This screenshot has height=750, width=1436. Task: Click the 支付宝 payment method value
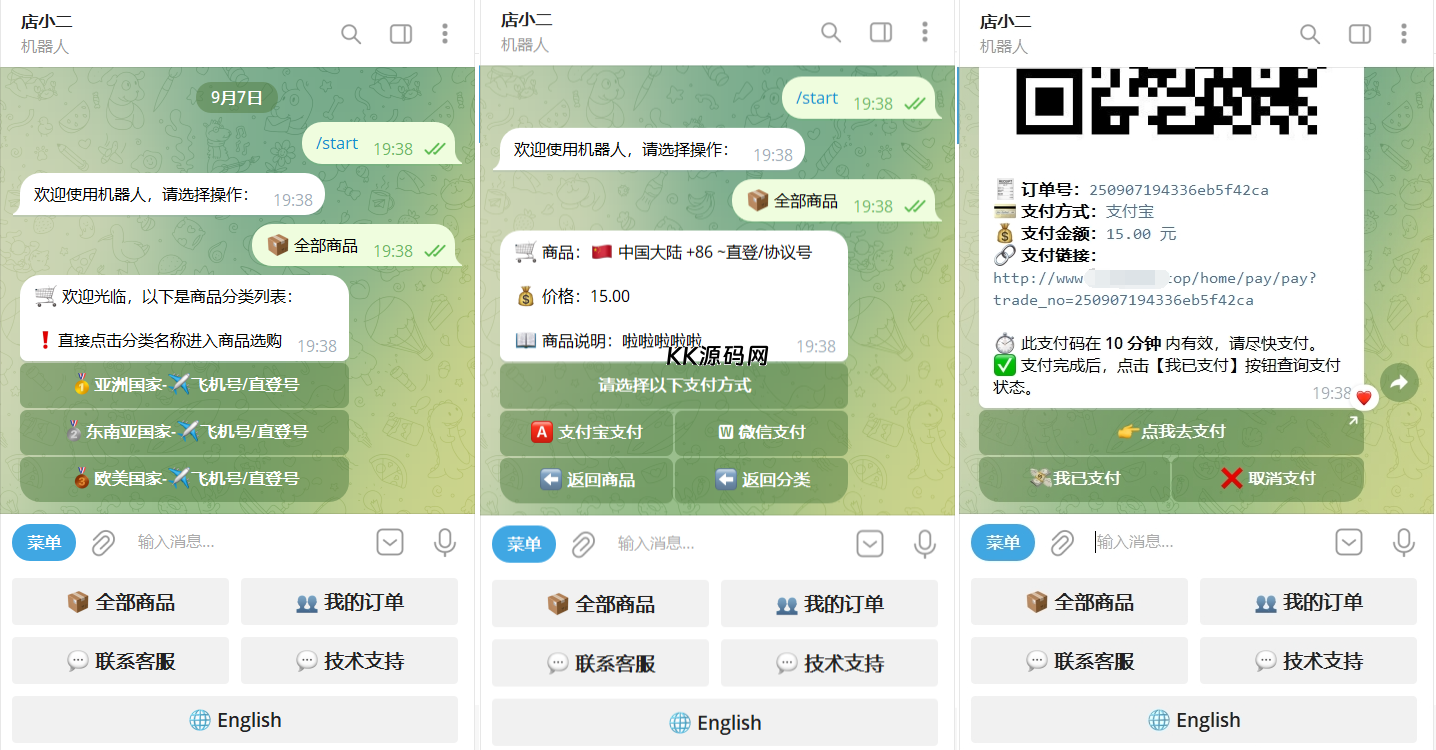[1130, 212]
